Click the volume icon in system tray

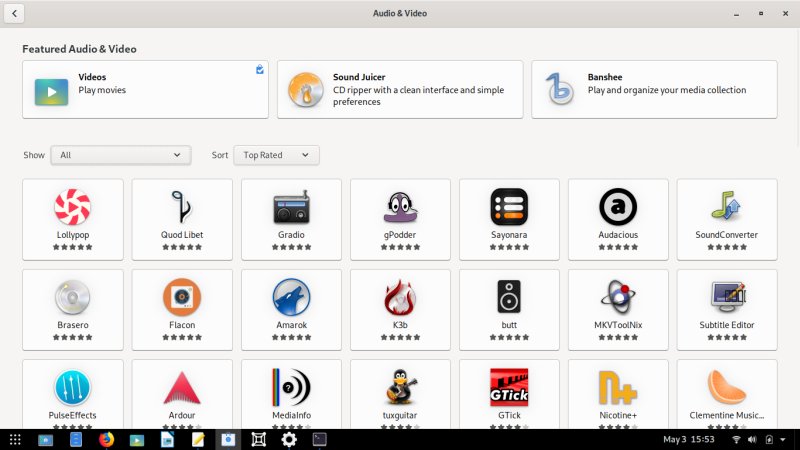tap(752, 439)
